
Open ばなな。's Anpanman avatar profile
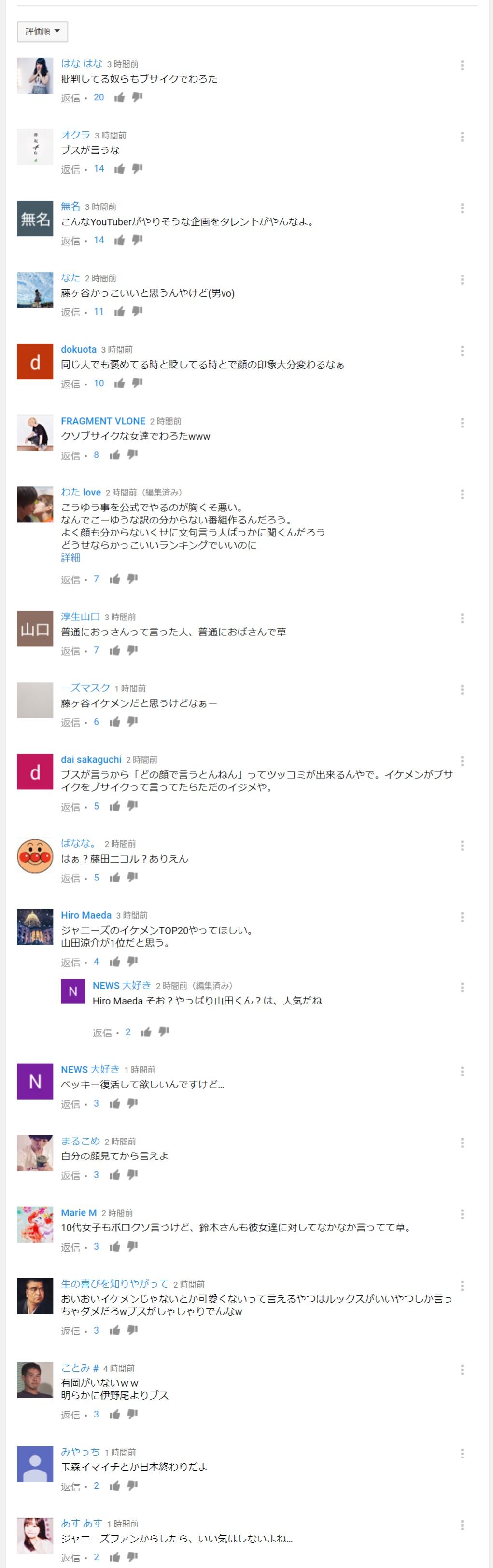click(x=35, y=856)
